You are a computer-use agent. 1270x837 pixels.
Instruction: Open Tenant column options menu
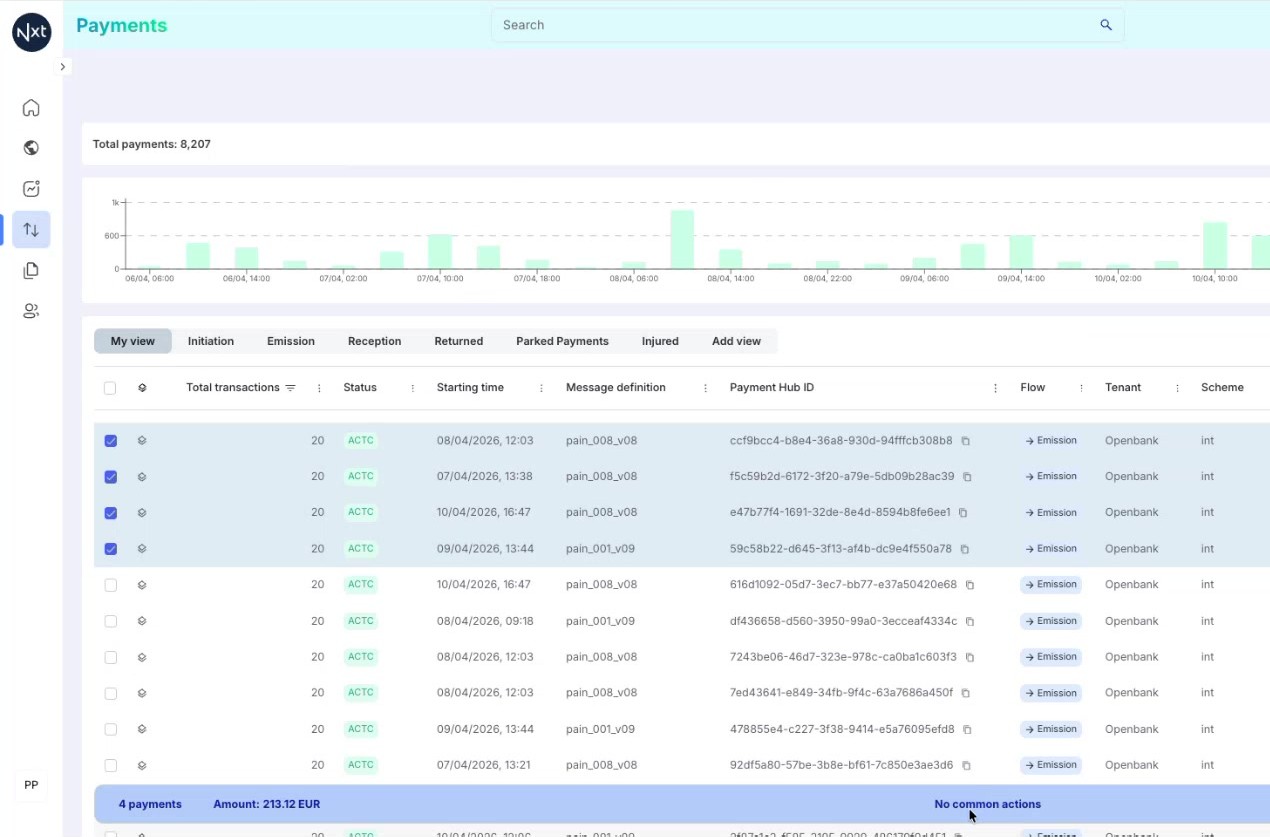[1177, 388]
